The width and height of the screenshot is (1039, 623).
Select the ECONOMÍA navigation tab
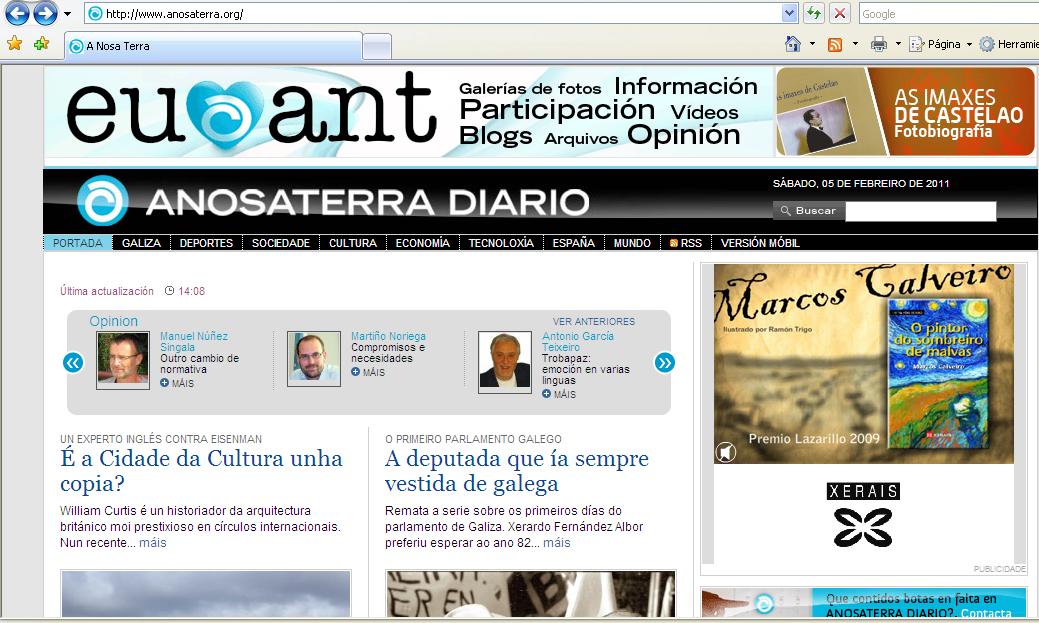(x=423, y=243)
